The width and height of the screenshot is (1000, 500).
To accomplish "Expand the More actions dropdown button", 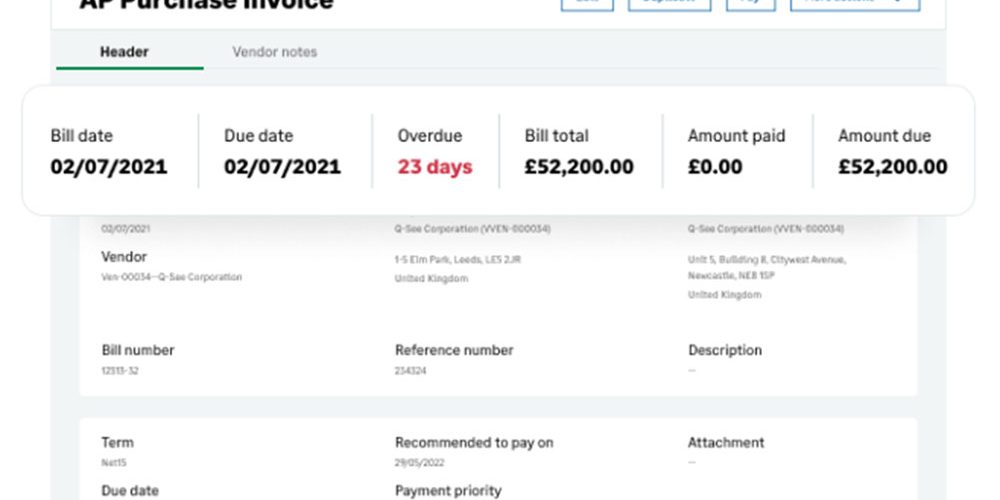I will pyautogui.click(x=855, y=4).
